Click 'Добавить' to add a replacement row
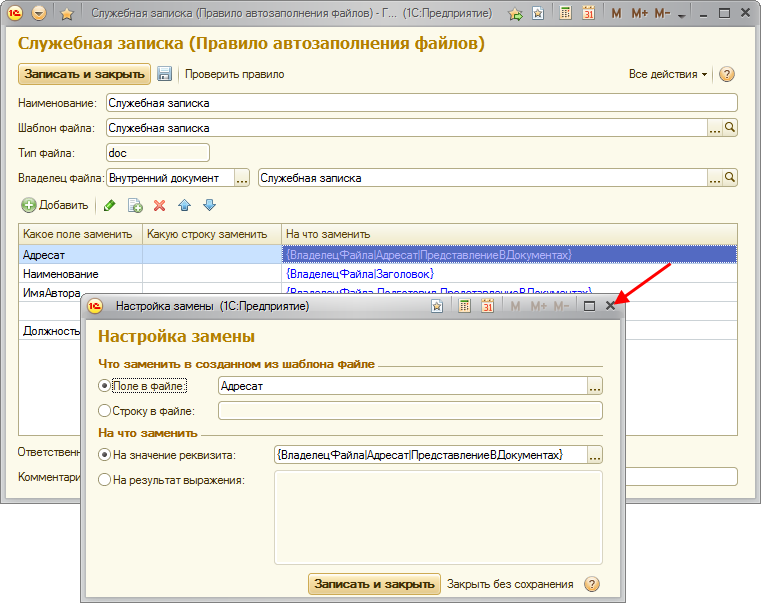Image resolution: width=761 pixels, height=603 pixels. coord(55,205)
